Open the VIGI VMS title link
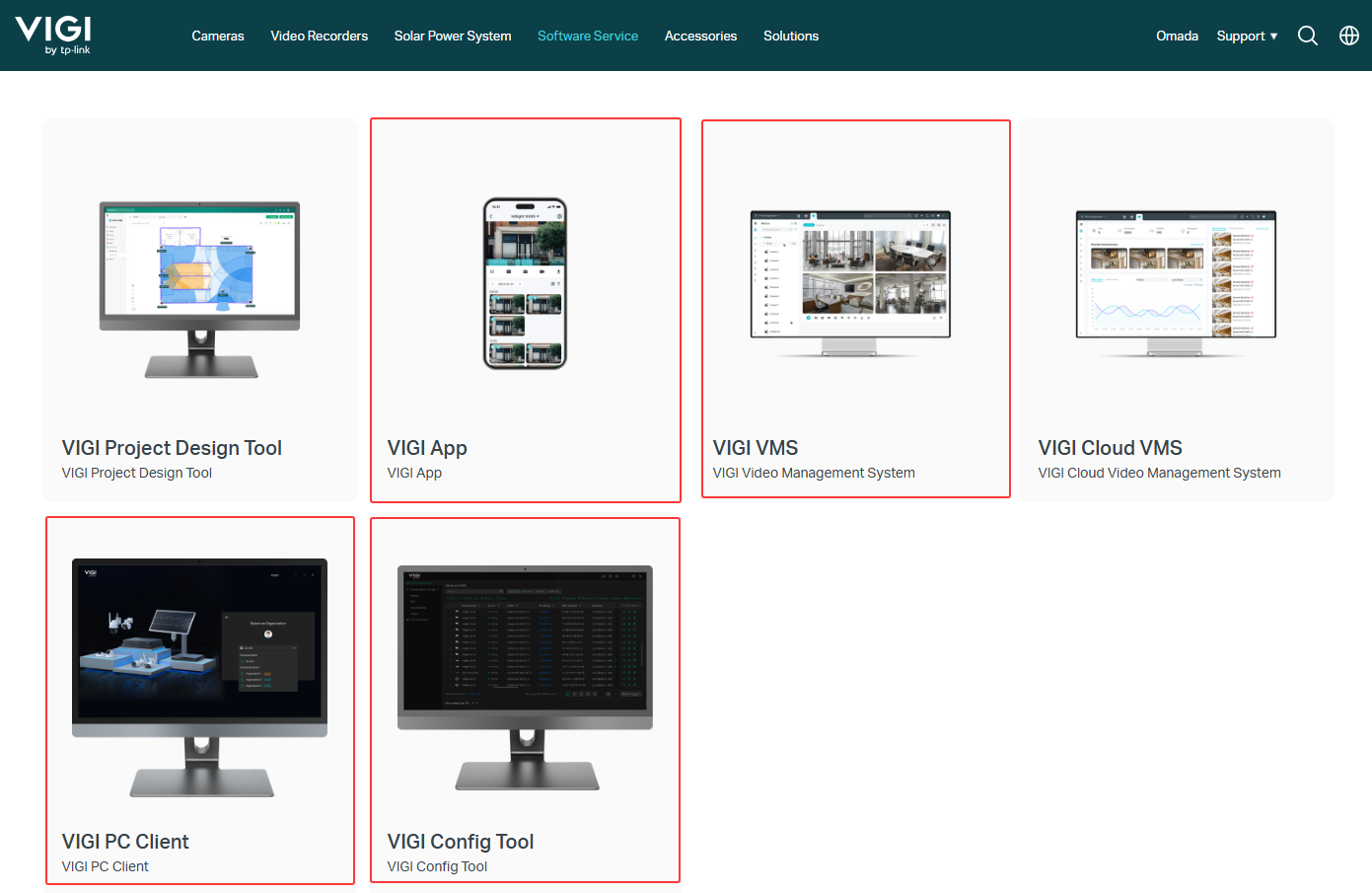The height and width of the screenshot is (893, 1372). point(756,448)
